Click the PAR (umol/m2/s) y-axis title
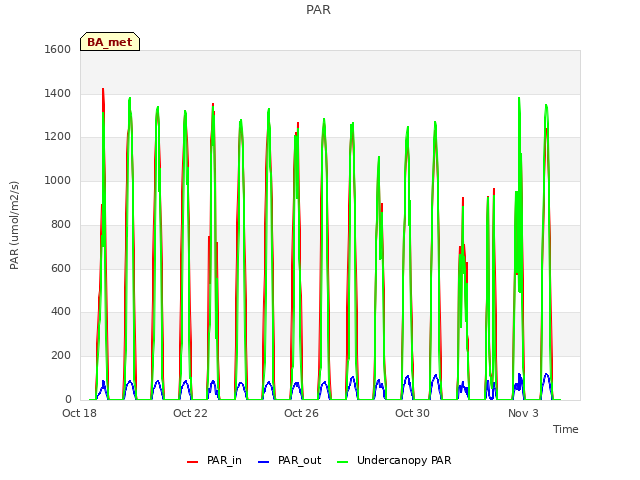 coord(14,225)
